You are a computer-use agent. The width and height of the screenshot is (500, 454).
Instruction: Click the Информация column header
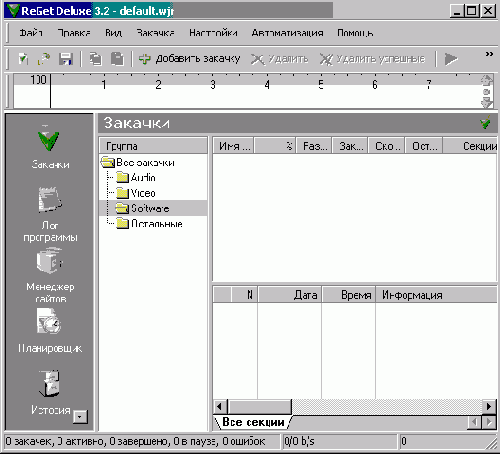[x=436, y=295]
